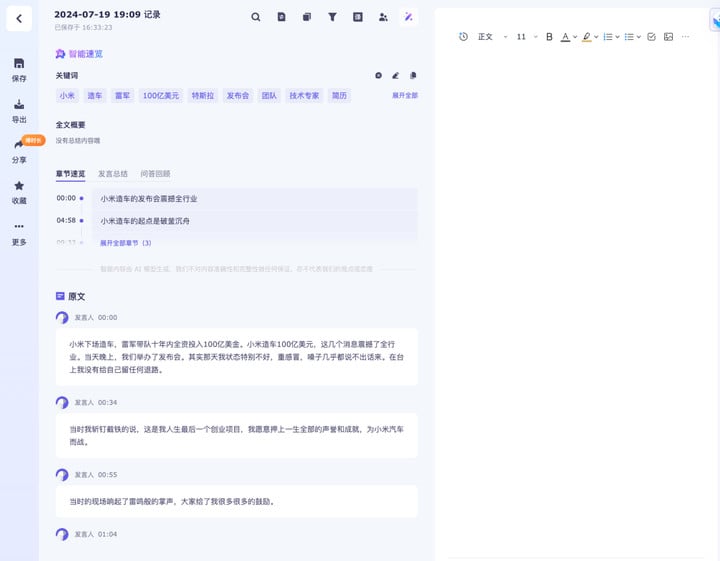Click the 造车 keyword tag
The image size is (720, 561).
point(95,95)
